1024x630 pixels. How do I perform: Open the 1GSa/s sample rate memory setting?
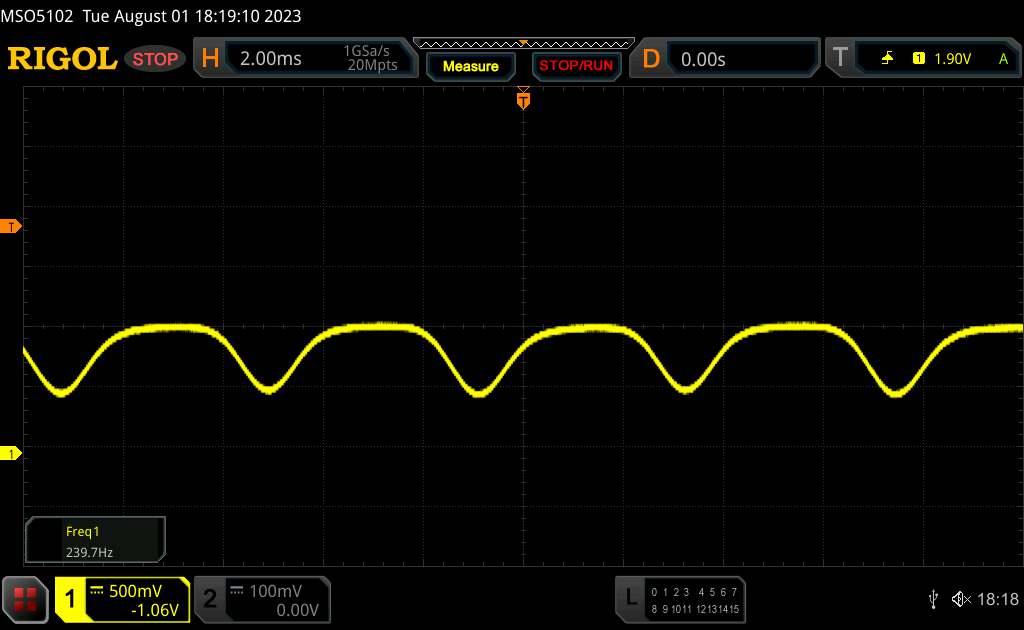click(x=370, y=59)
